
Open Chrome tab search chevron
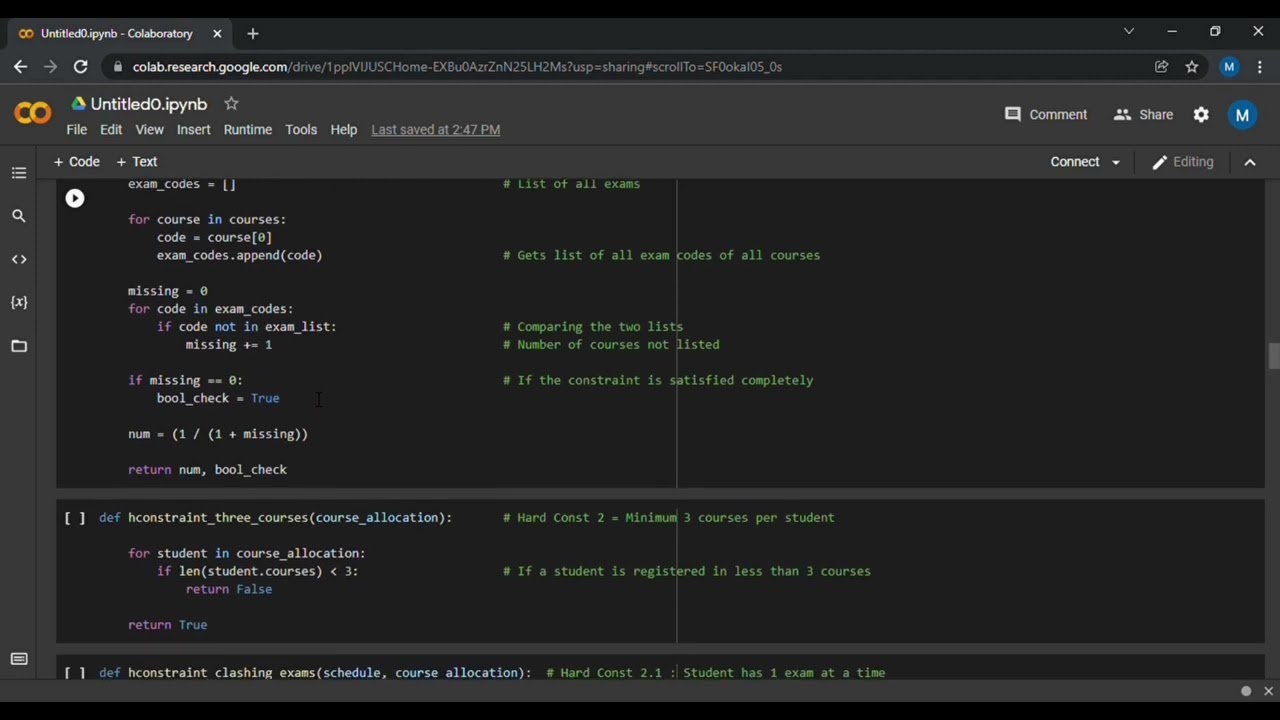(1129, 32)
